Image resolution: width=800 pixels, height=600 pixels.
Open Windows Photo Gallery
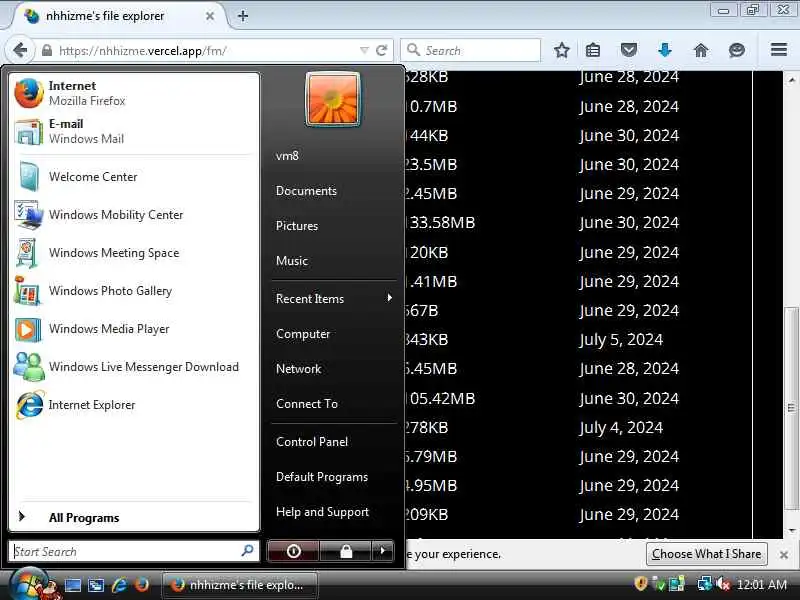(x=134, y=291)
